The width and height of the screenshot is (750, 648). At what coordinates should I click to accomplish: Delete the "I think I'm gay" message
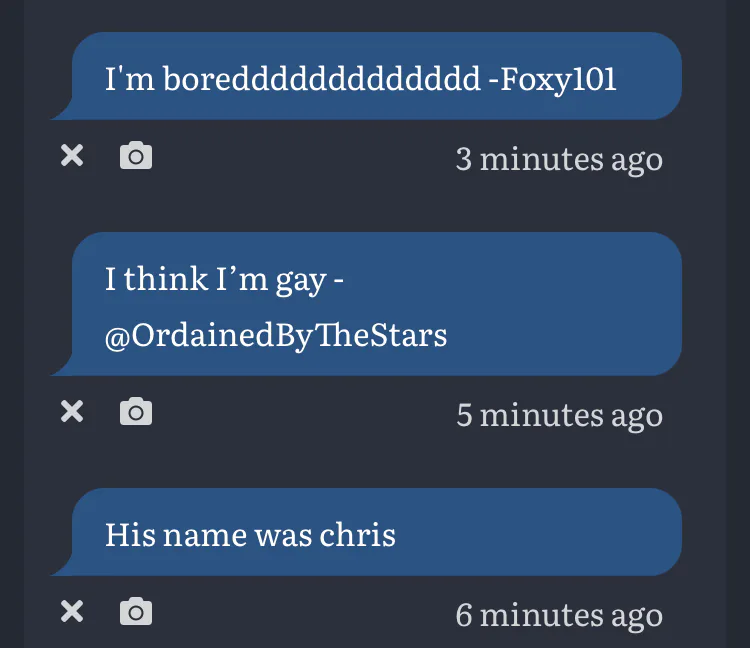(x=72, y=411)
